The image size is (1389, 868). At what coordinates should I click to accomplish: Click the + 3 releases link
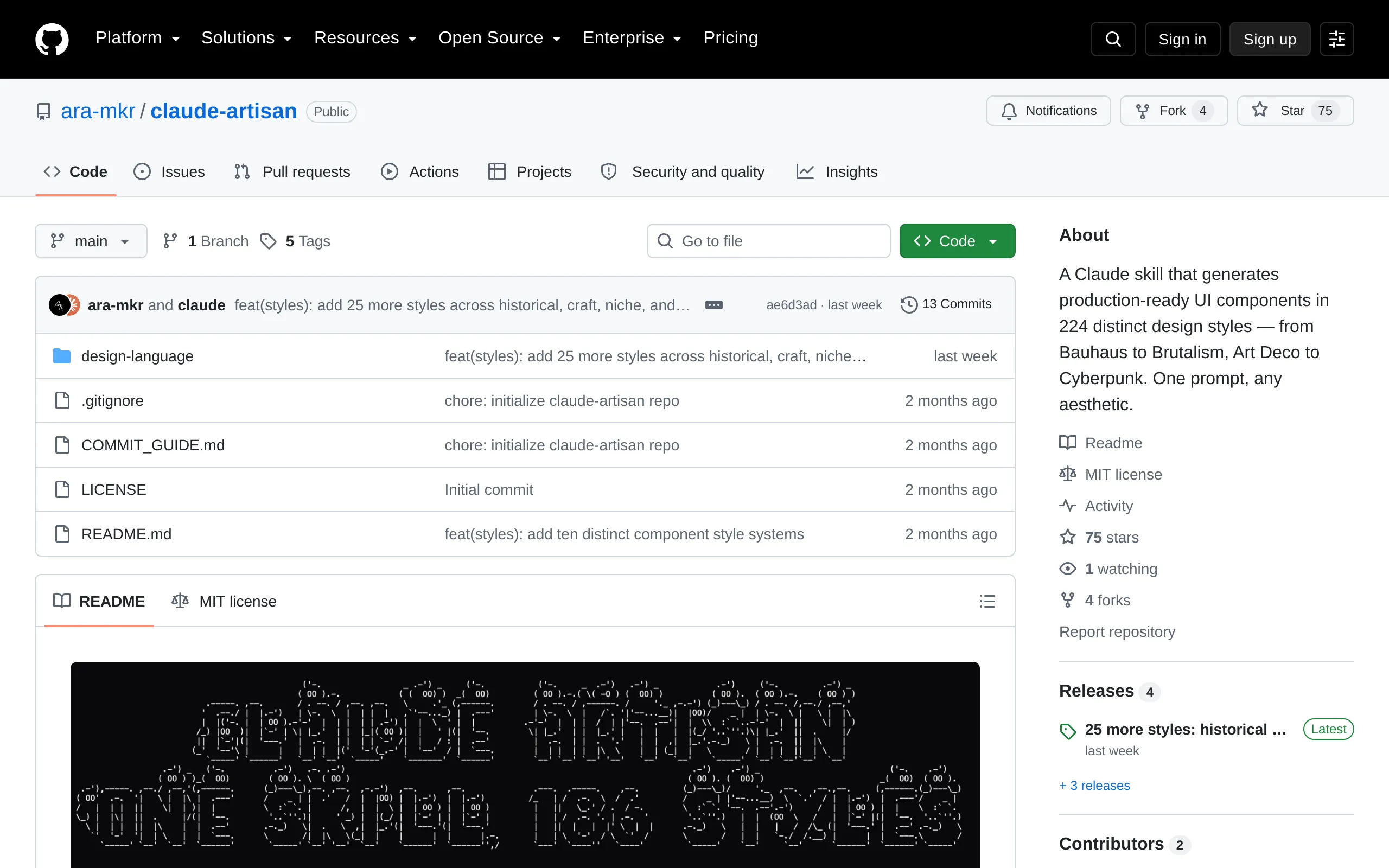(x=1094, y=786)
